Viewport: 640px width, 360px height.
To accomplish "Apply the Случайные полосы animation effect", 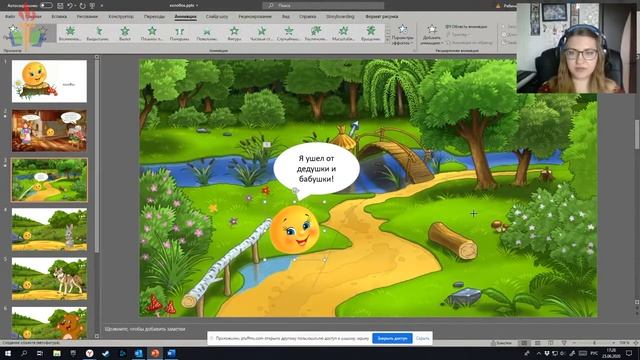I will click(x=289, y=33).
